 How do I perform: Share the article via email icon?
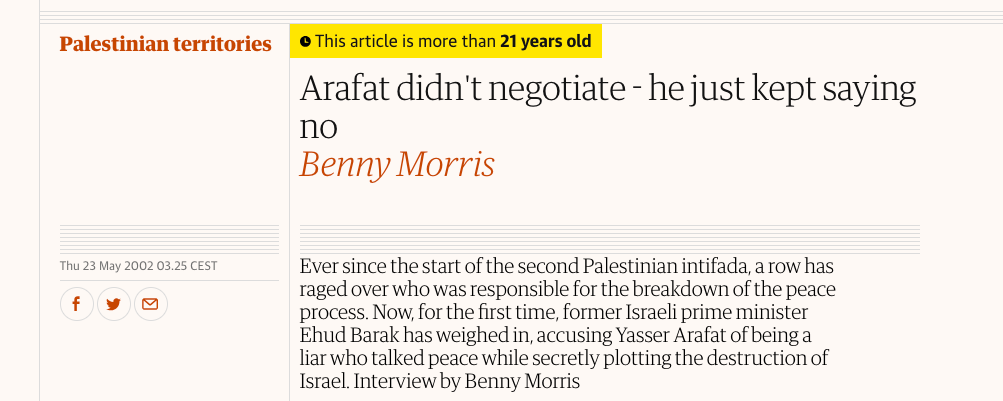[150, 304]
